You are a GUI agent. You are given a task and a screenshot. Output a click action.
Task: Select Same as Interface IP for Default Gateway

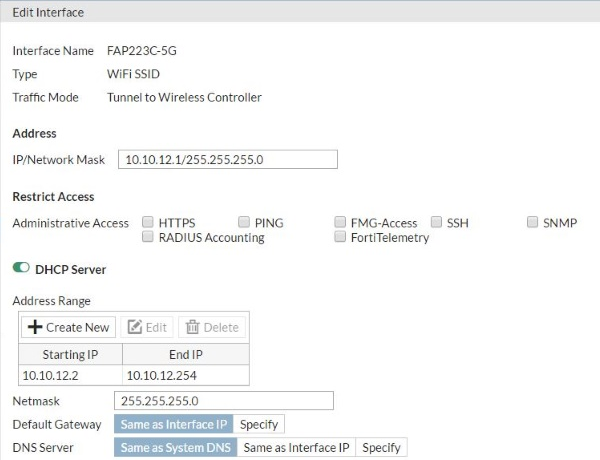coord(174,424)
